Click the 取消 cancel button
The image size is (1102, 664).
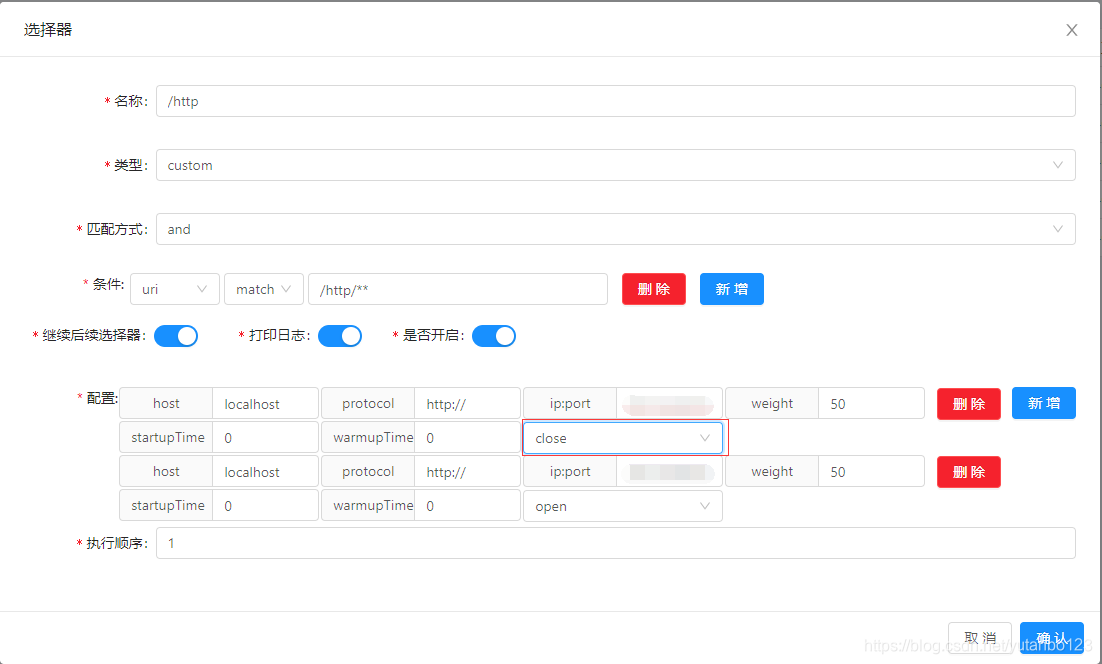tap(980, 637)
